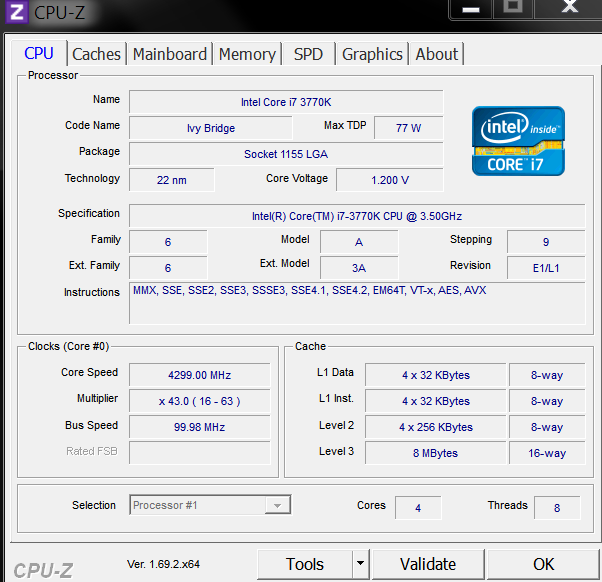Click the Tools button
The width and height of the screenshot is (602, 582).
305,564
